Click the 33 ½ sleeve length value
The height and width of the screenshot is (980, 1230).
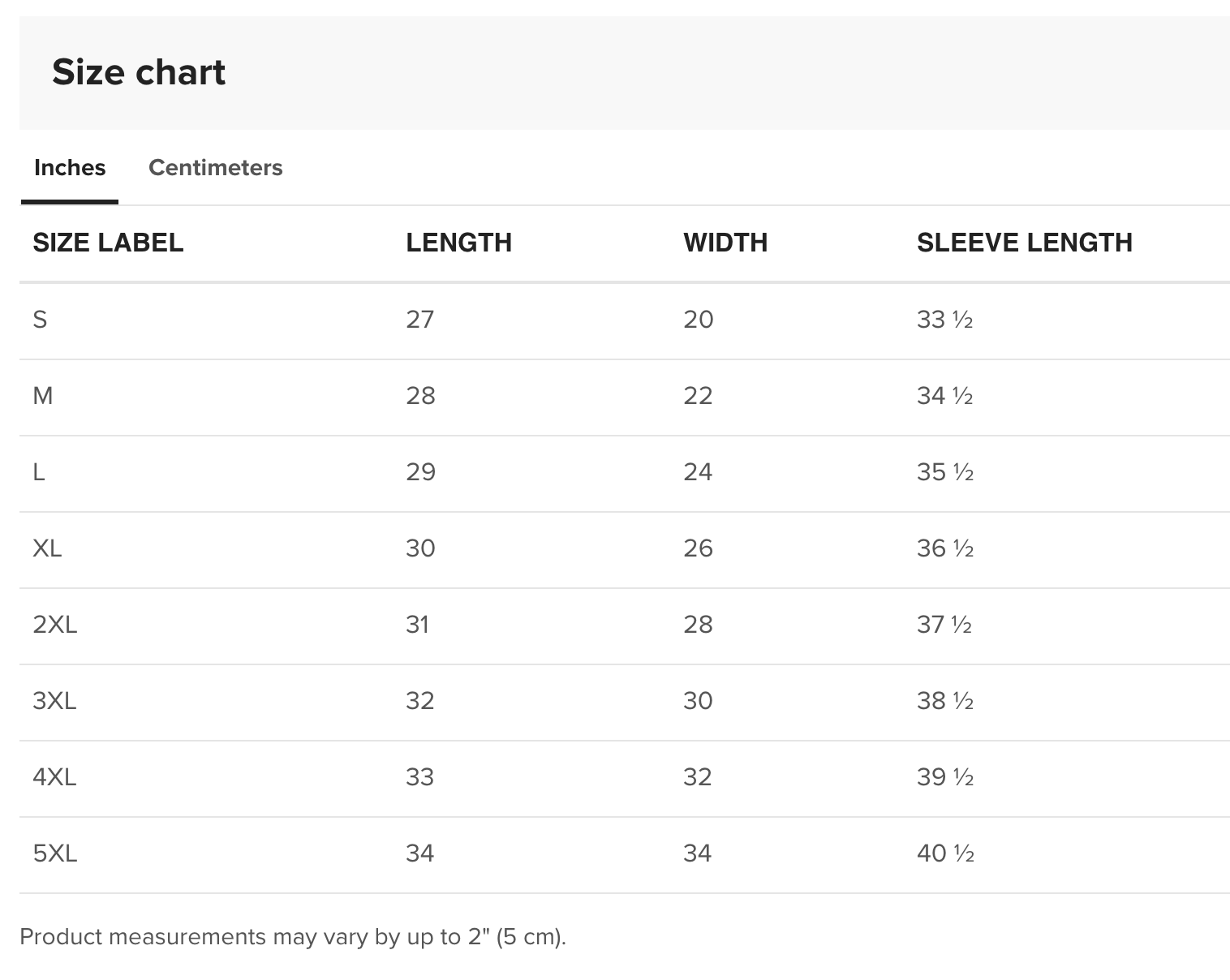(x=944, y=320)
